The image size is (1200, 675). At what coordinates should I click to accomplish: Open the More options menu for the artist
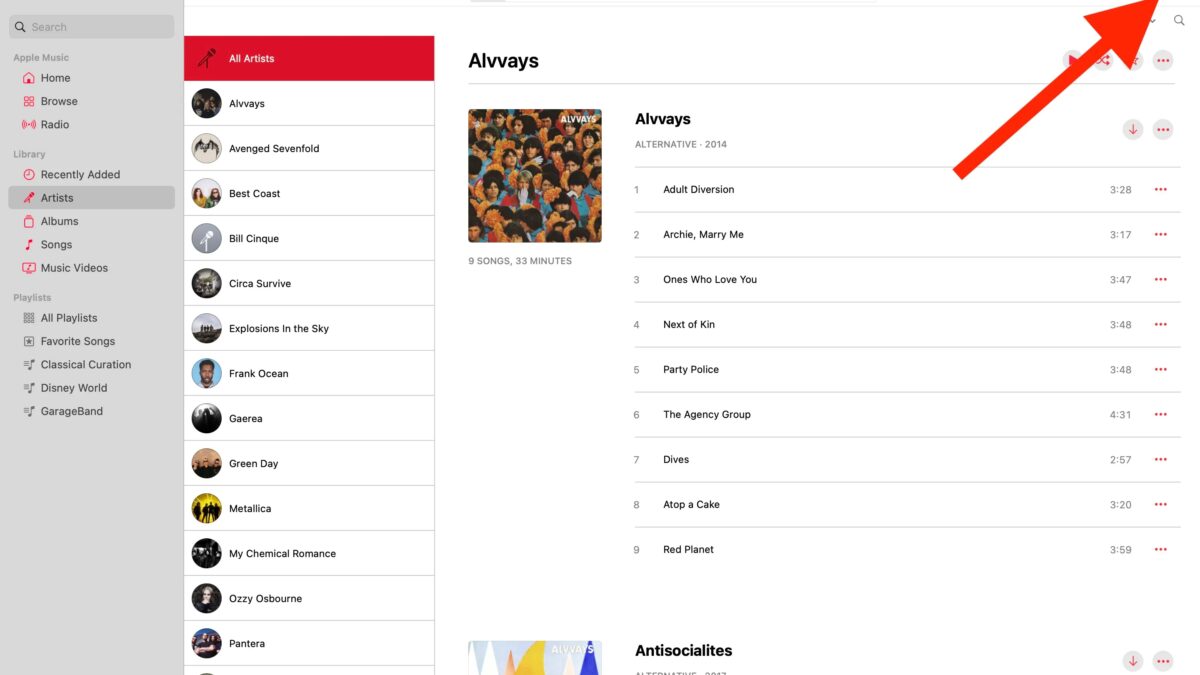1163,60
